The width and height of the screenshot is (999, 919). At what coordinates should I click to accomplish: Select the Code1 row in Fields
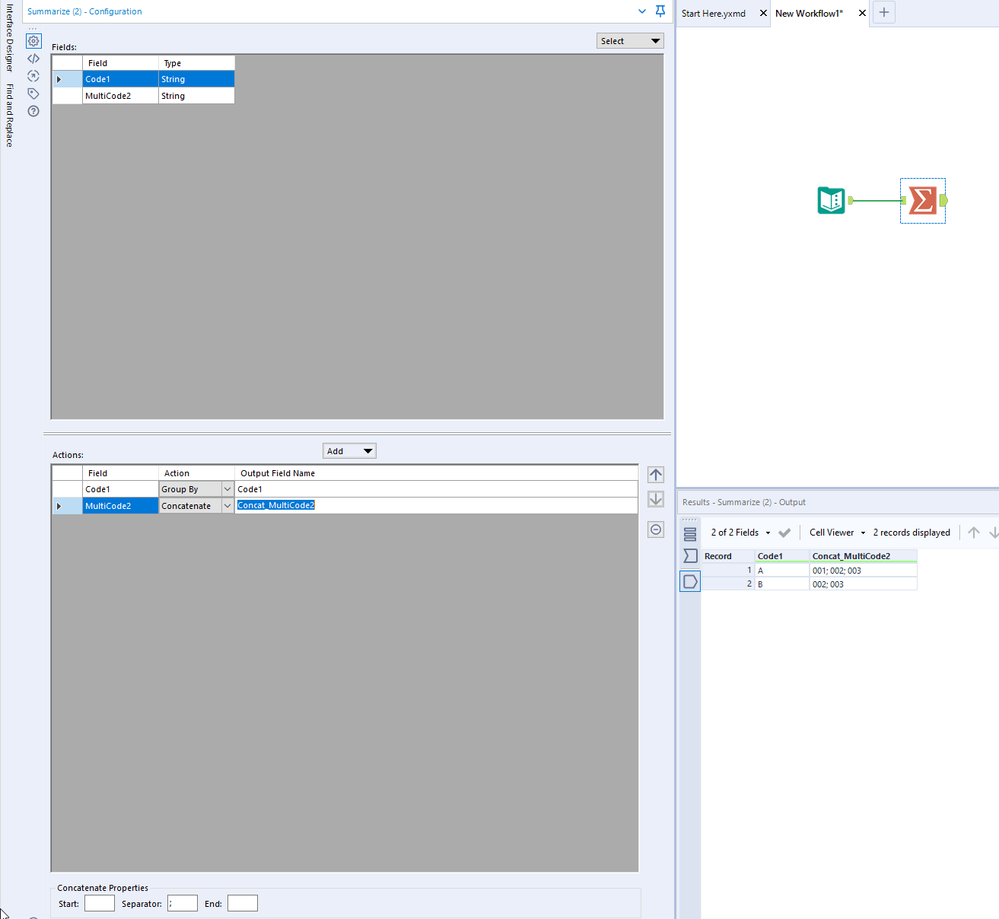143,79
